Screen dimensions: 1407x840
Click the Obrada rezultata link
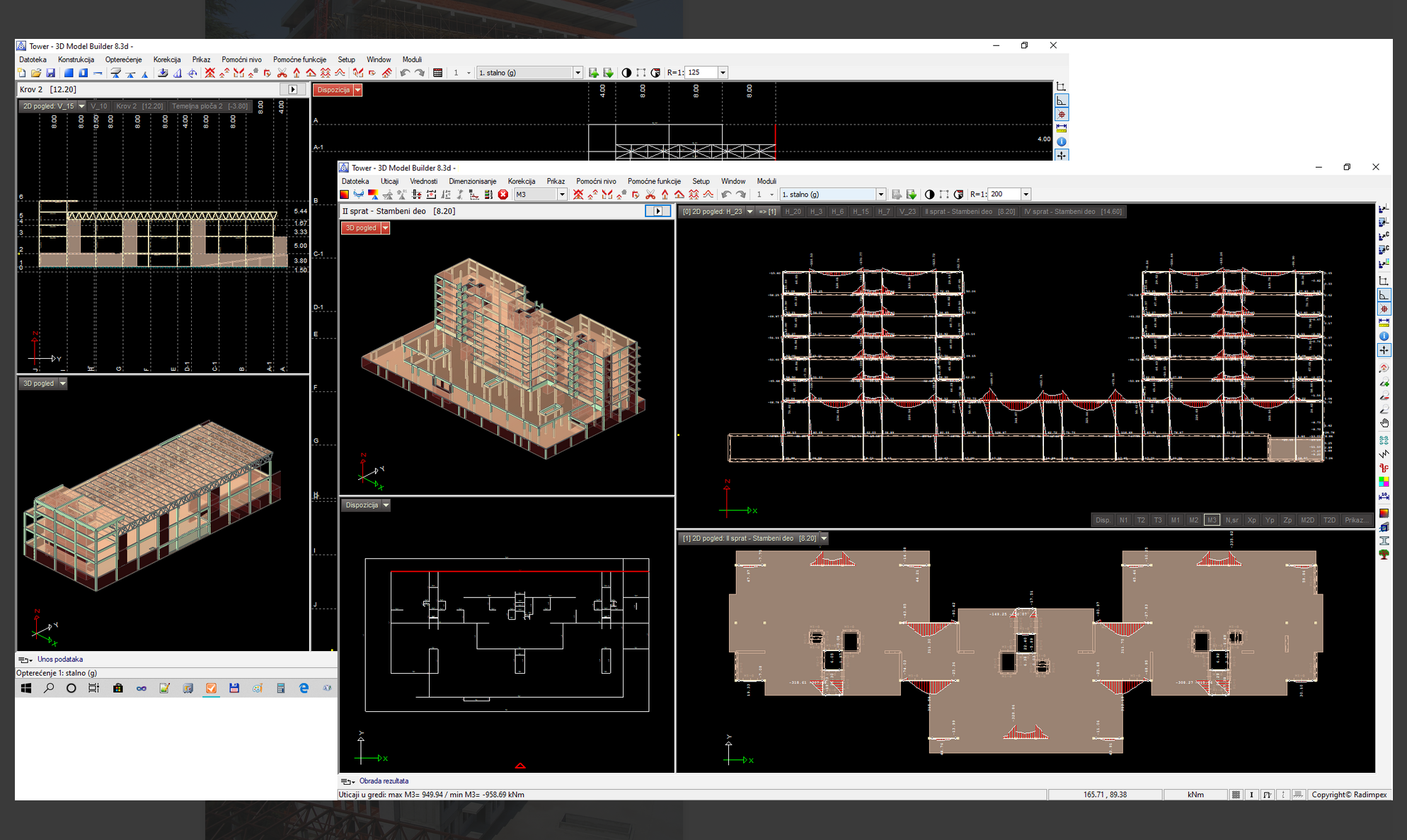pos(384,781)
